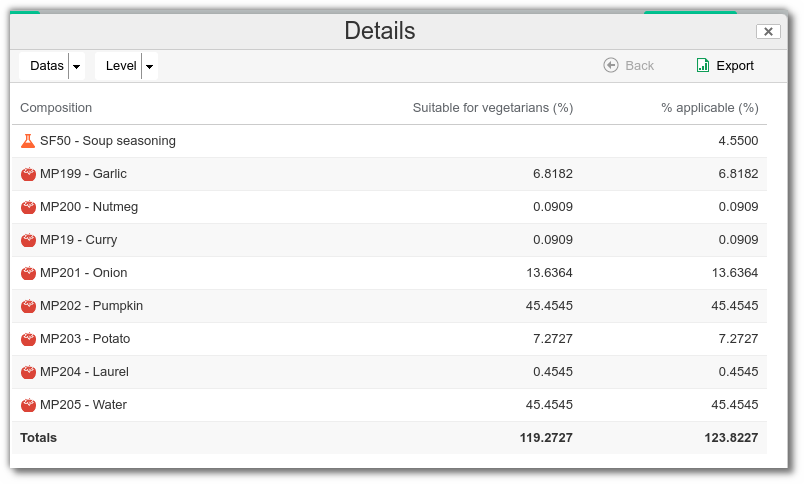Expand the Level dropdown arrow
The width and height of the screenshot is (804, 484).
(x=149, y=66)
